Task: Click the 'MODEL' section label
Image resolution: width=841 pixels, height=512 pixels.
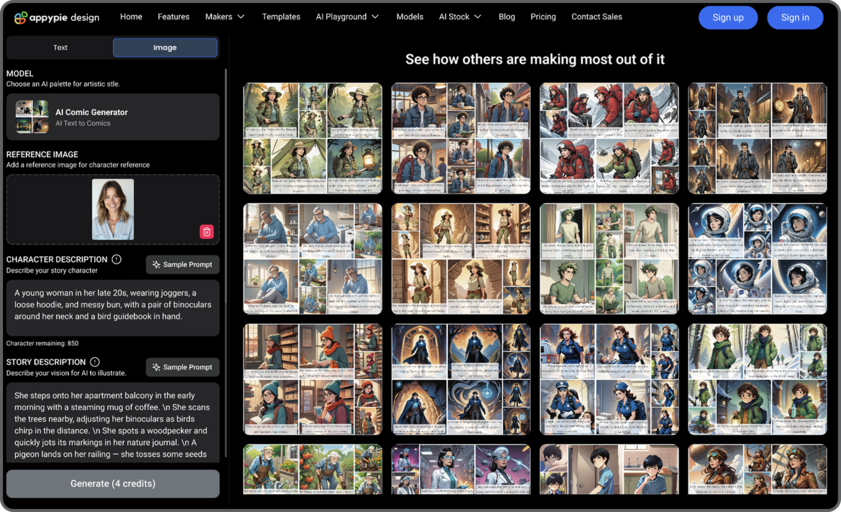Action: (x=20, y=73)
